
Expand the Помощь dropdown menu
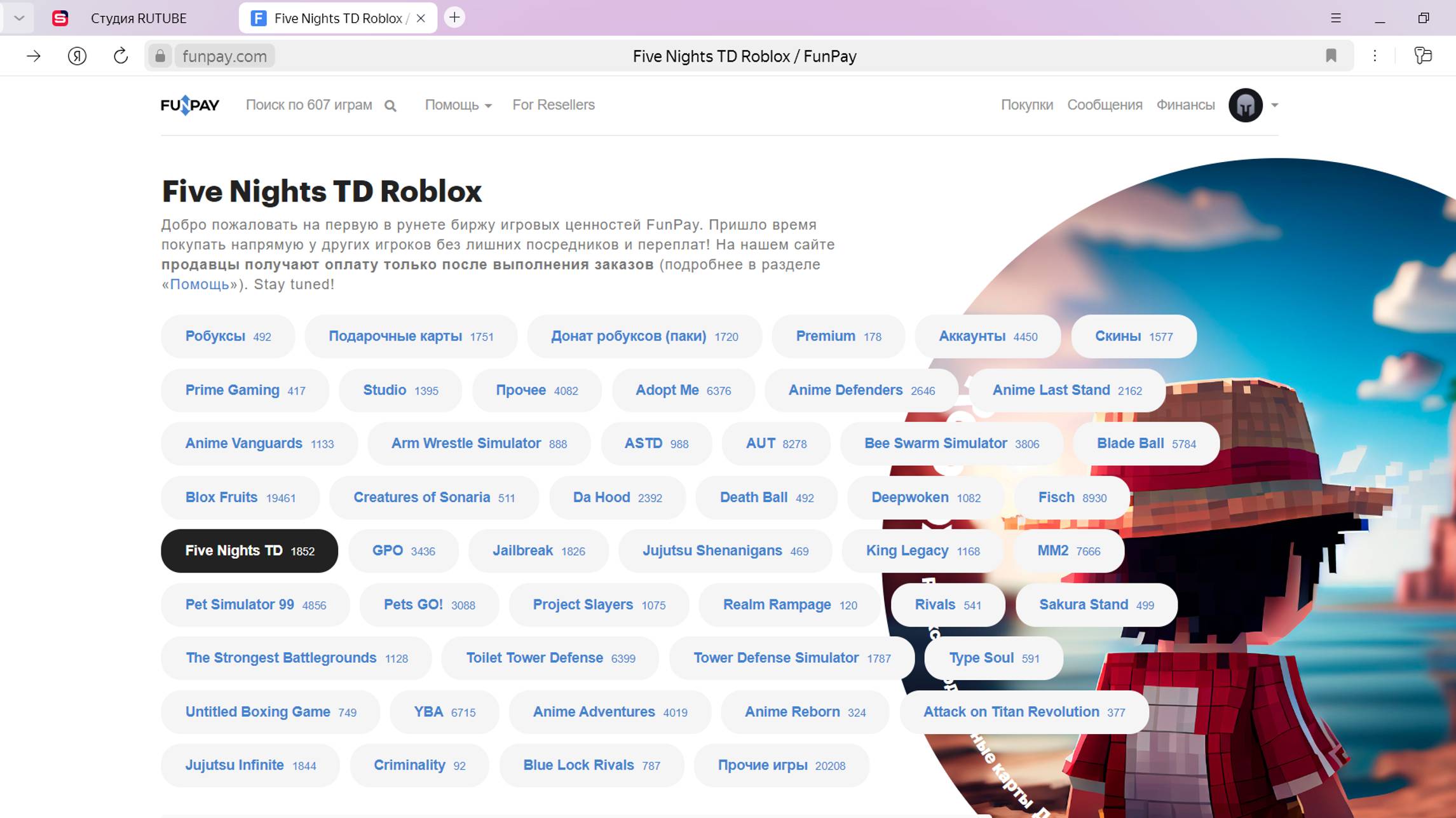pos(458,105)
